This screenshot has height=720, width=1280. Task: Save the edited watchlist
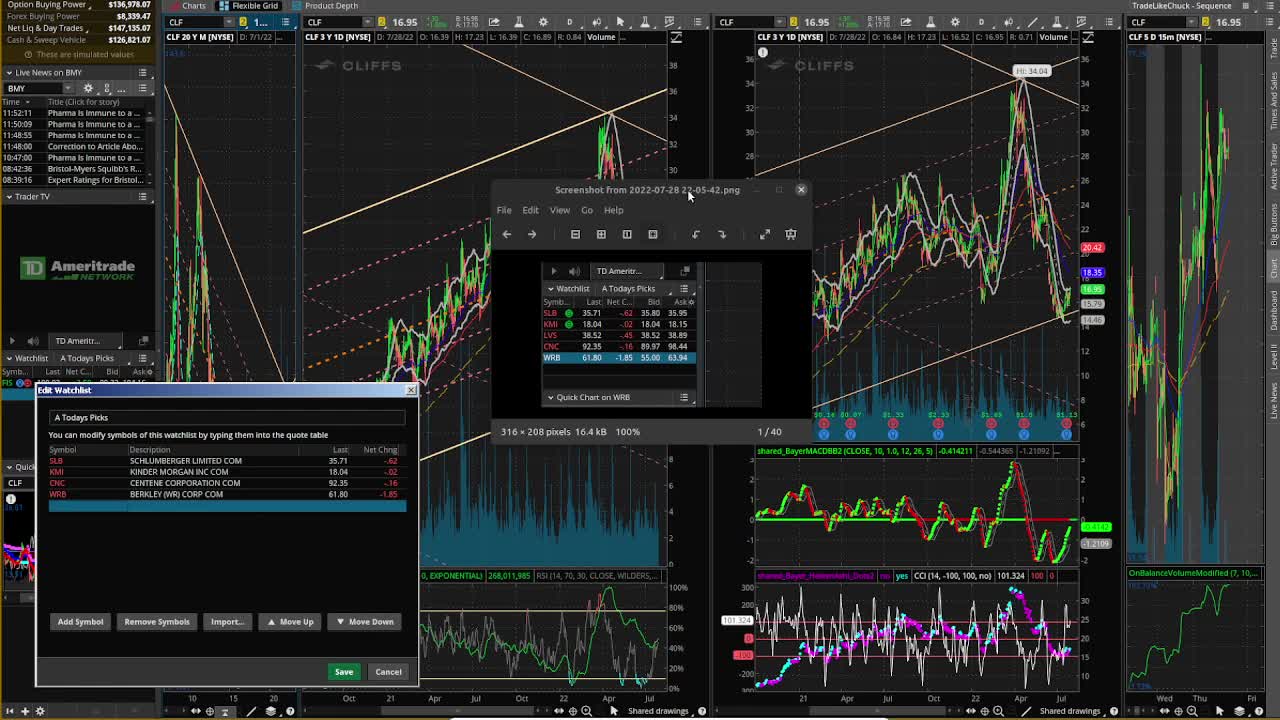point(344,672)
